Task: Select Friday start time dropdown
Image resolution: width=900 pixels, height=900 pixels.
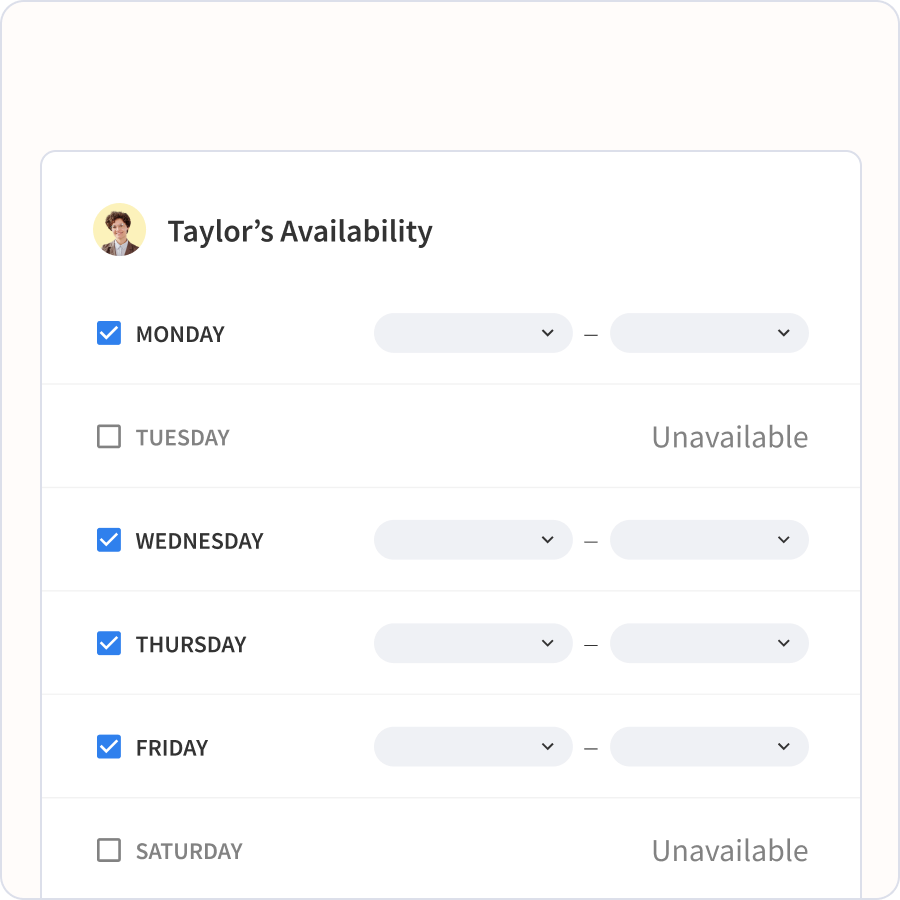Action: point(473,747)
